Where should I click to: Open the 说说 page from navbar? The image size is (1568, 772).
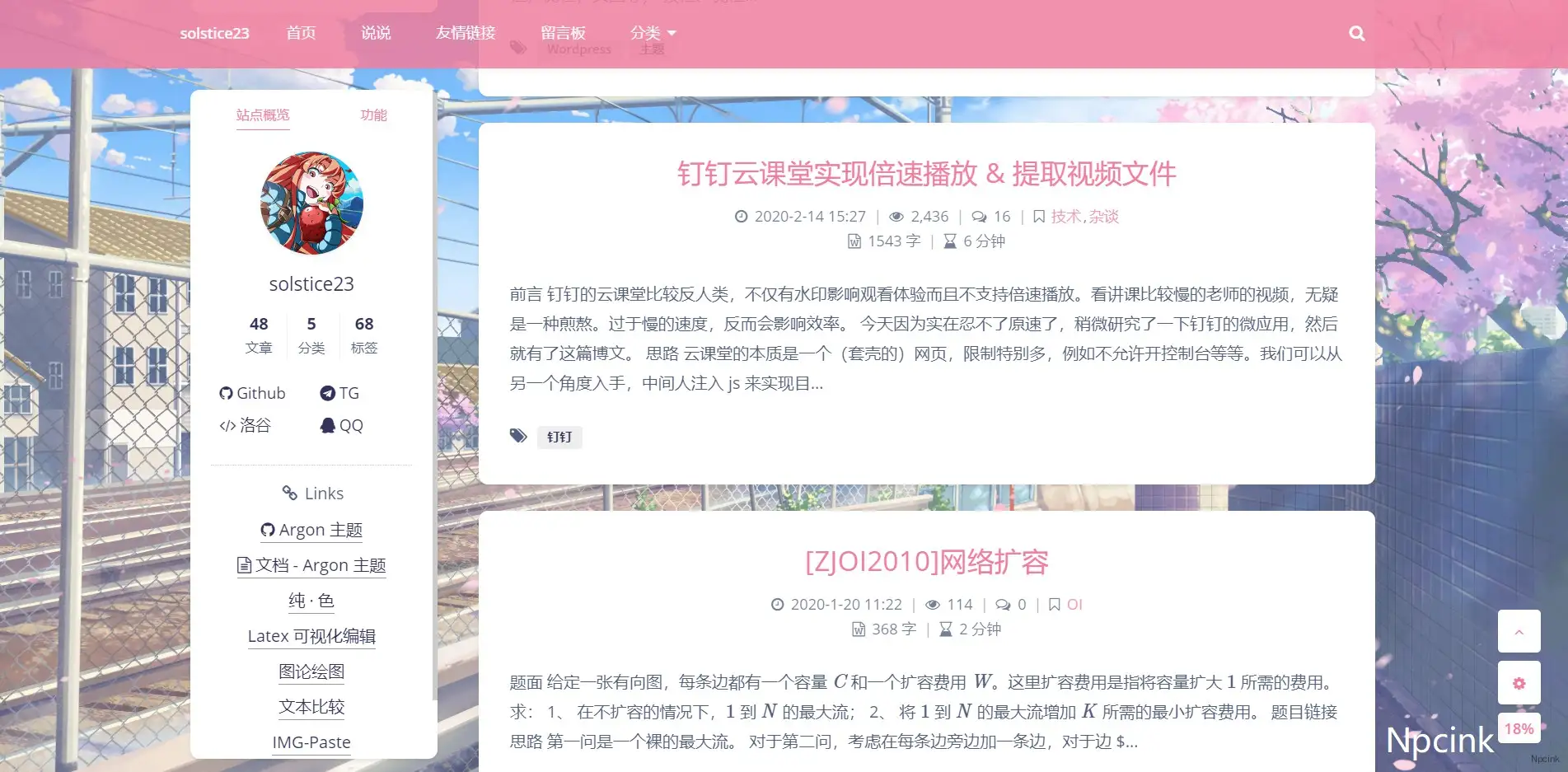coord(376,33)
